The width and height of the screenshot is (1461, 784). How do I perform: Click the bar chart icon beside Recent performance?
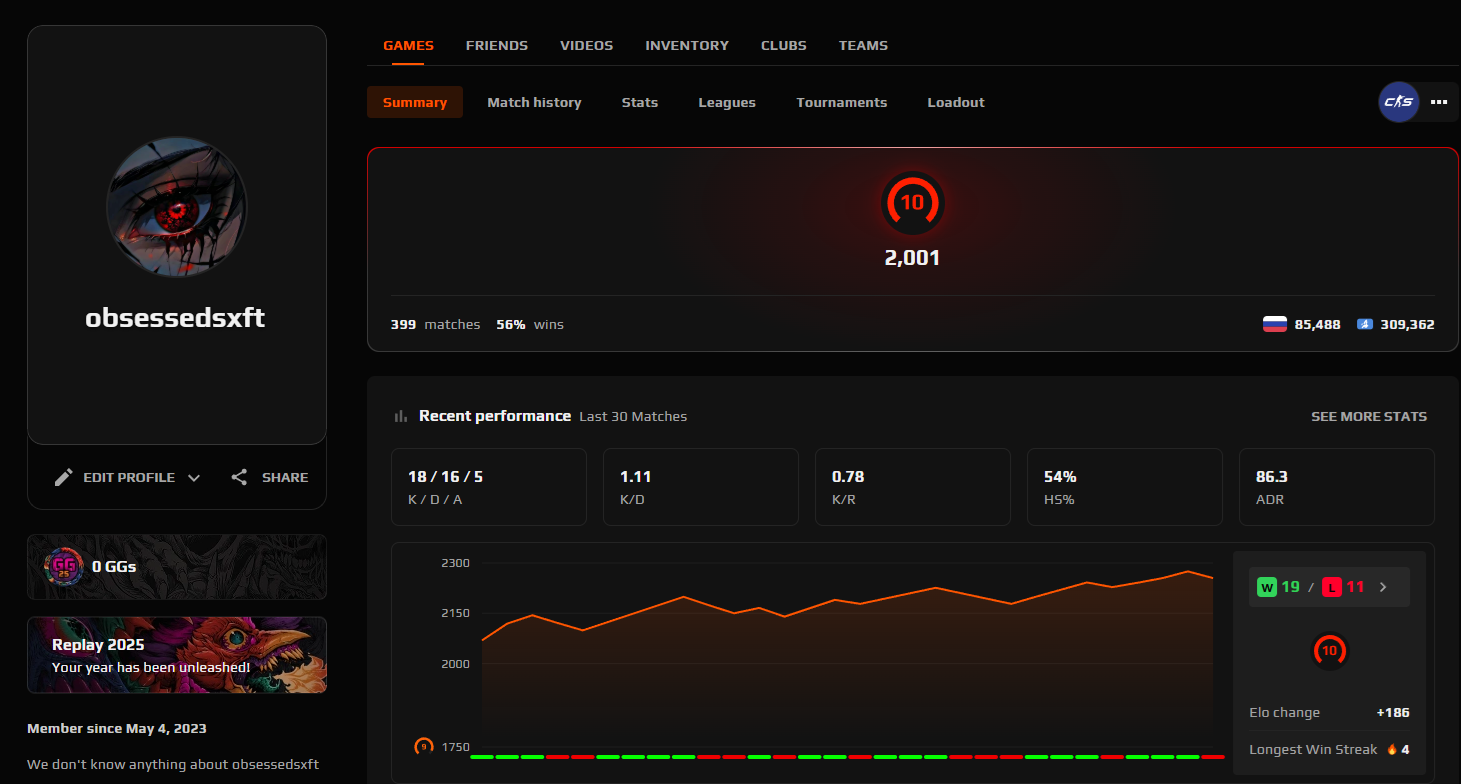coord(400,415)
